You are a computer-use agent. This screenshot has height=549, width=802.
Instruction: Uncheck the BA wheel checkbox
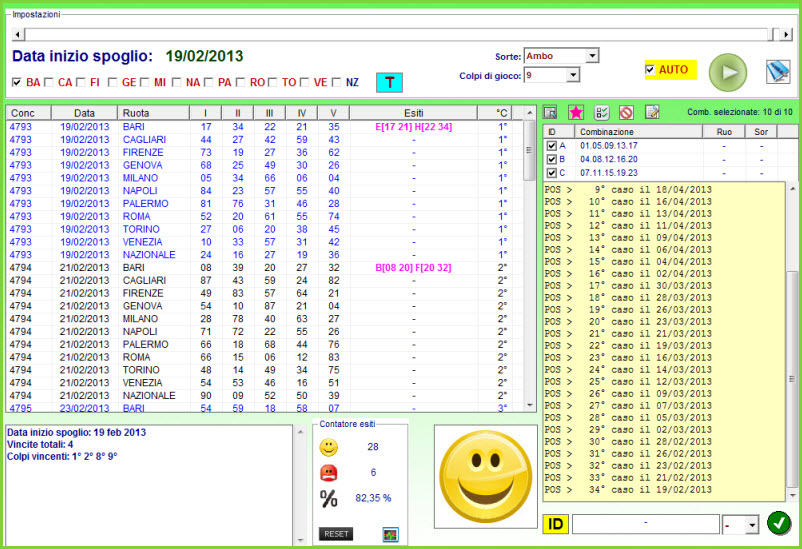[17, 82]
